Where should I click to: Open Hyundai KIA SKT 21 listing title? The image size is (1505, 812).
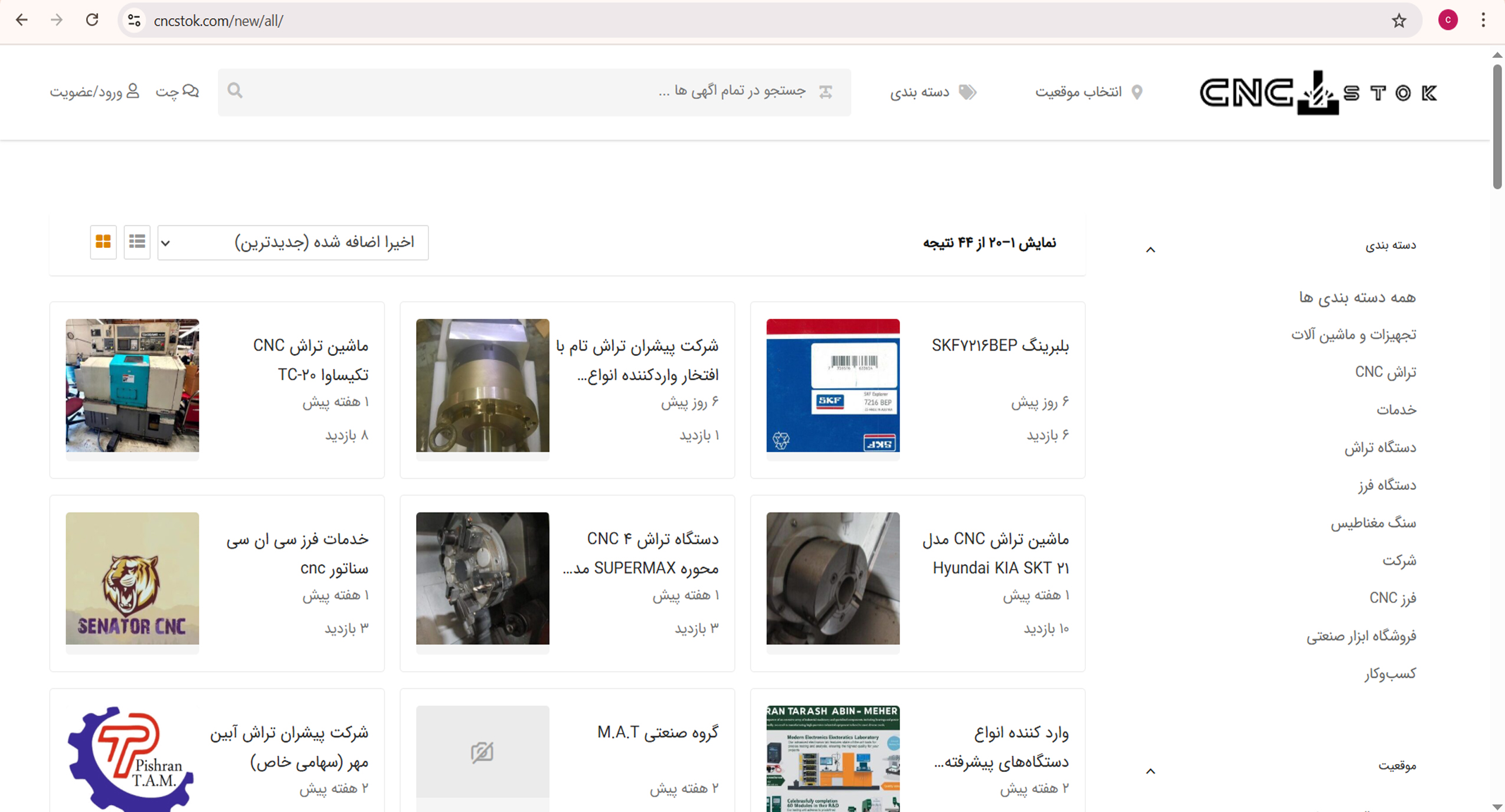tap(996, 553)
